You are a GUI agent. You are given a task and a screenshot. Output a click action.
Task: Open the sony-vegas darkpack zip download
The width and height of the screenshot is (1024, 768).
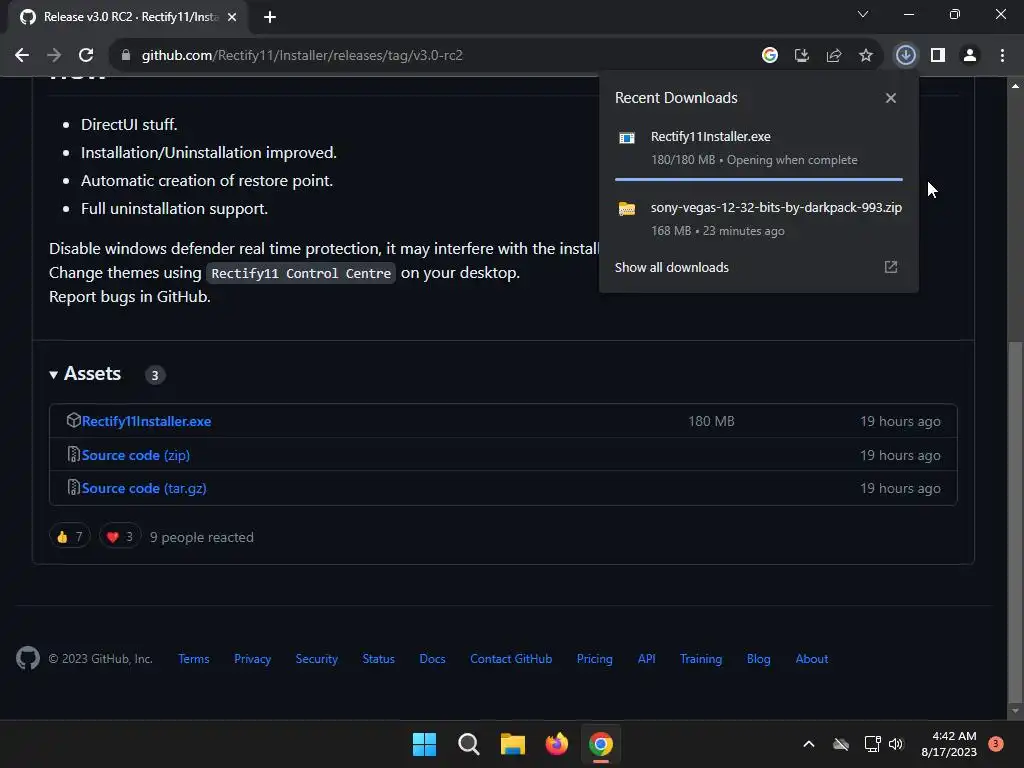click(x=776, y=208)
